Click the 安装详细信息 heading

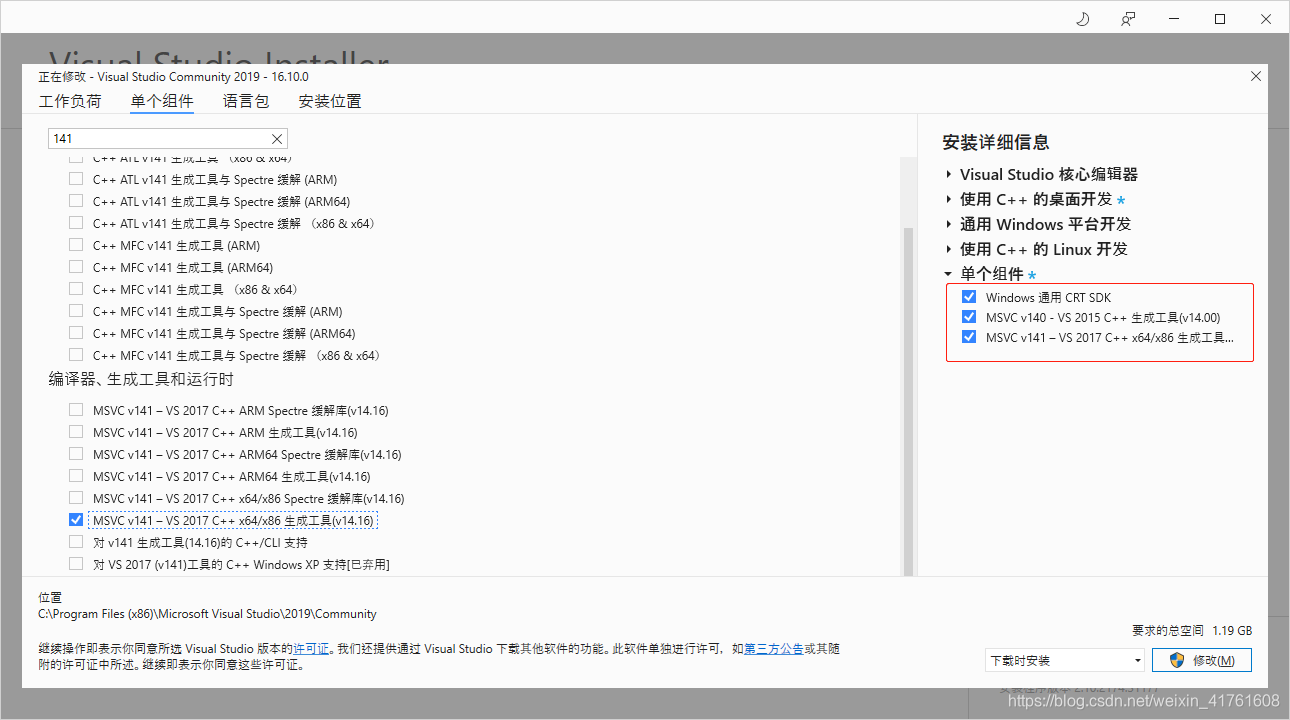(996, 142)
